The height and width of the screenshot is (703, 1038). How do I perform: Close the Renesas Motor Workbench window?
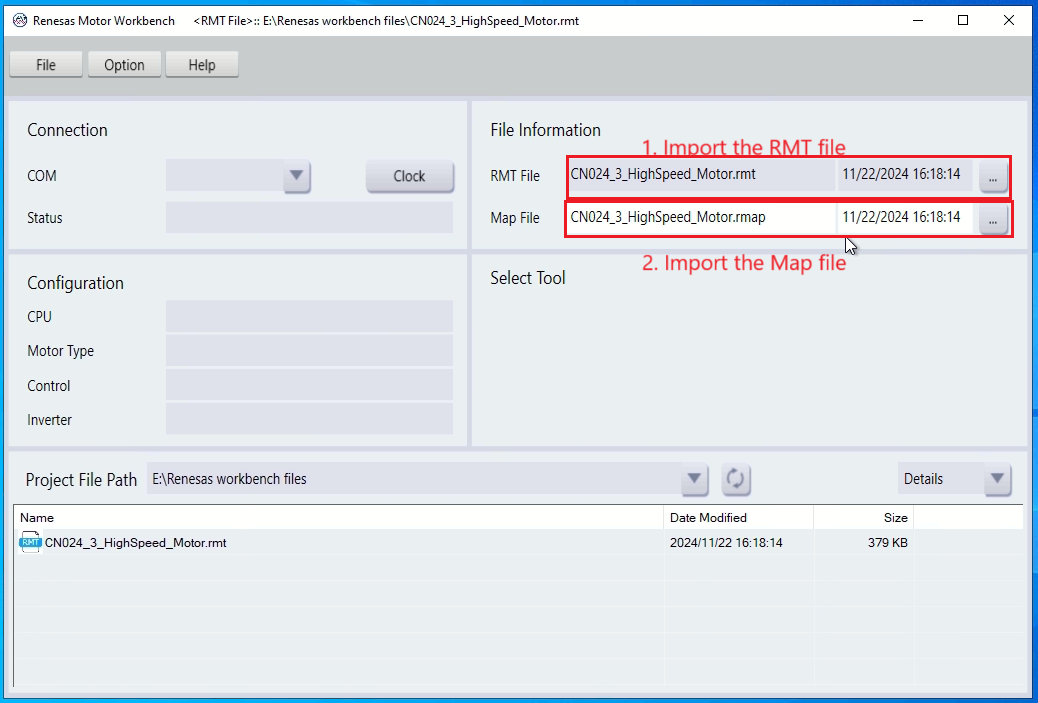1009,21
